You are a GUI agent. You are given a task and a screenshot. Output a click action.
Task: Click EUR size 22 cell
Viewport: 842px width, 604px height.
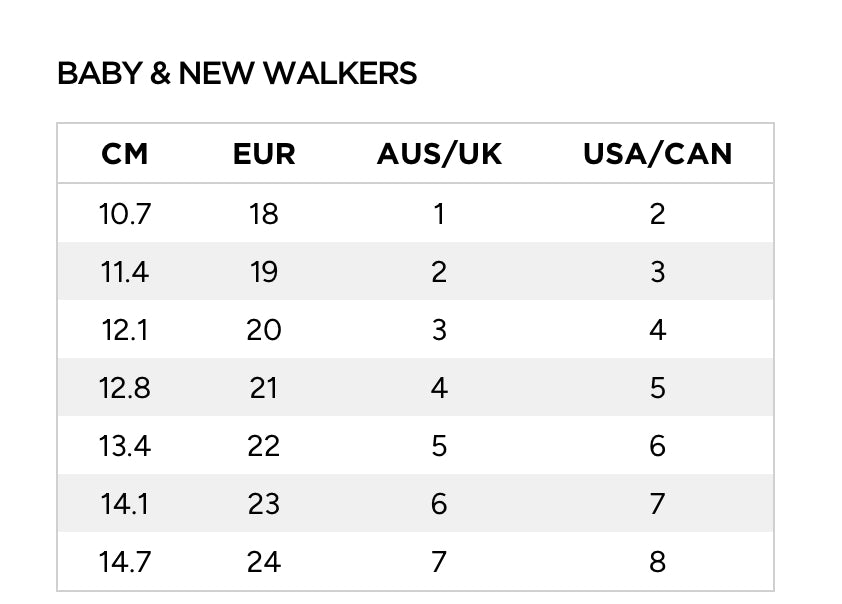[x=264, y=445]
